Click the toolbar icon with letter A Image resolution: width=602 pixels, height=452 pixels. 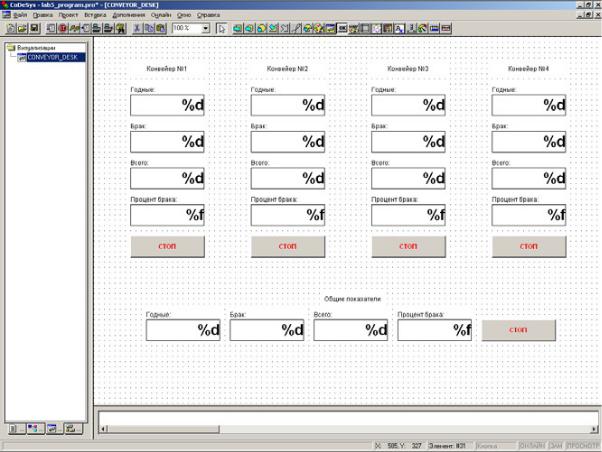click(x=399, y=28)
